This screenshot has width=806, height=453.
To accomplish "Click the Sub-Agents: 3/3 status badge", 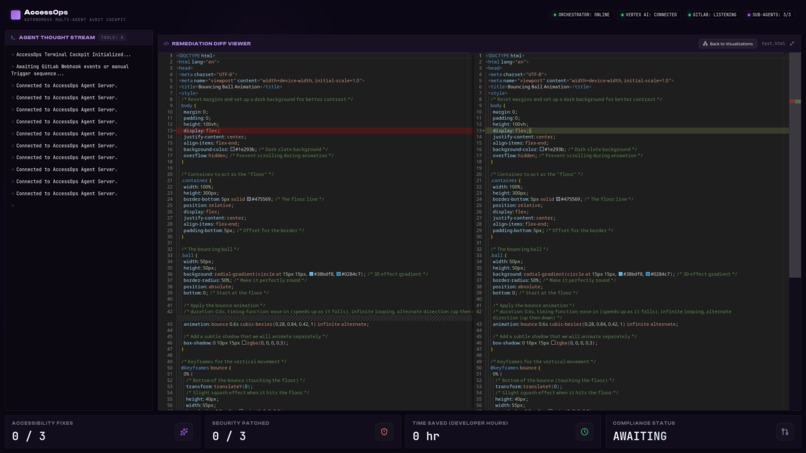I will pos(769,15).
